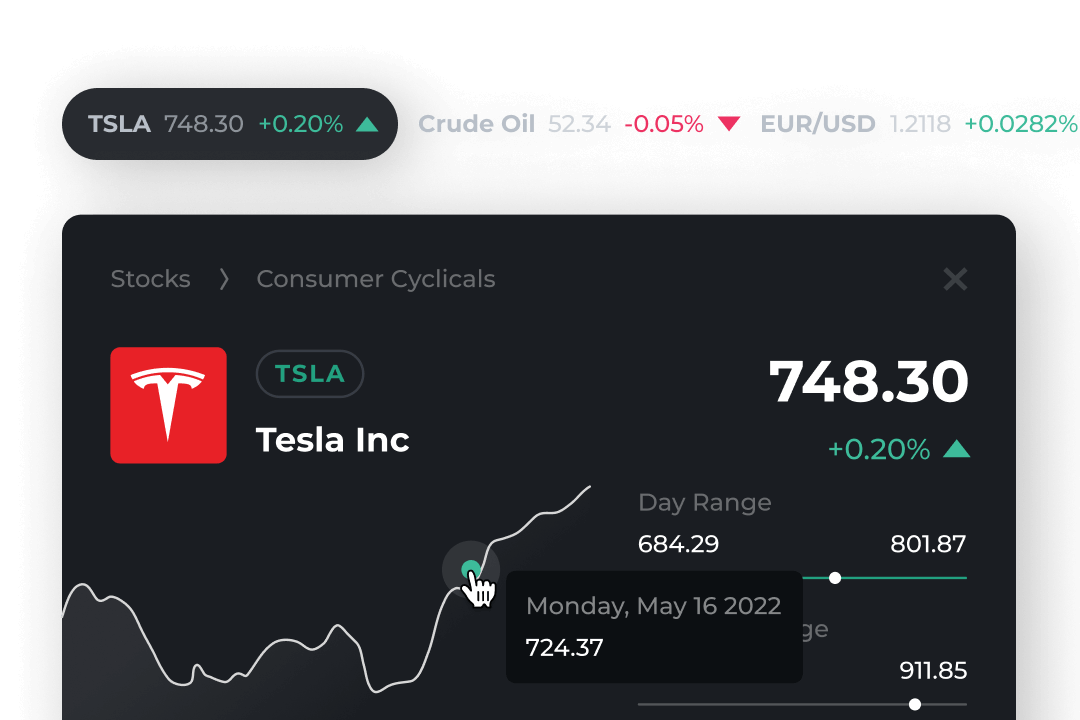Open the Consumer Cyclicals breadcrumb link
The image size is (1080, 720).
click(375, 279)
